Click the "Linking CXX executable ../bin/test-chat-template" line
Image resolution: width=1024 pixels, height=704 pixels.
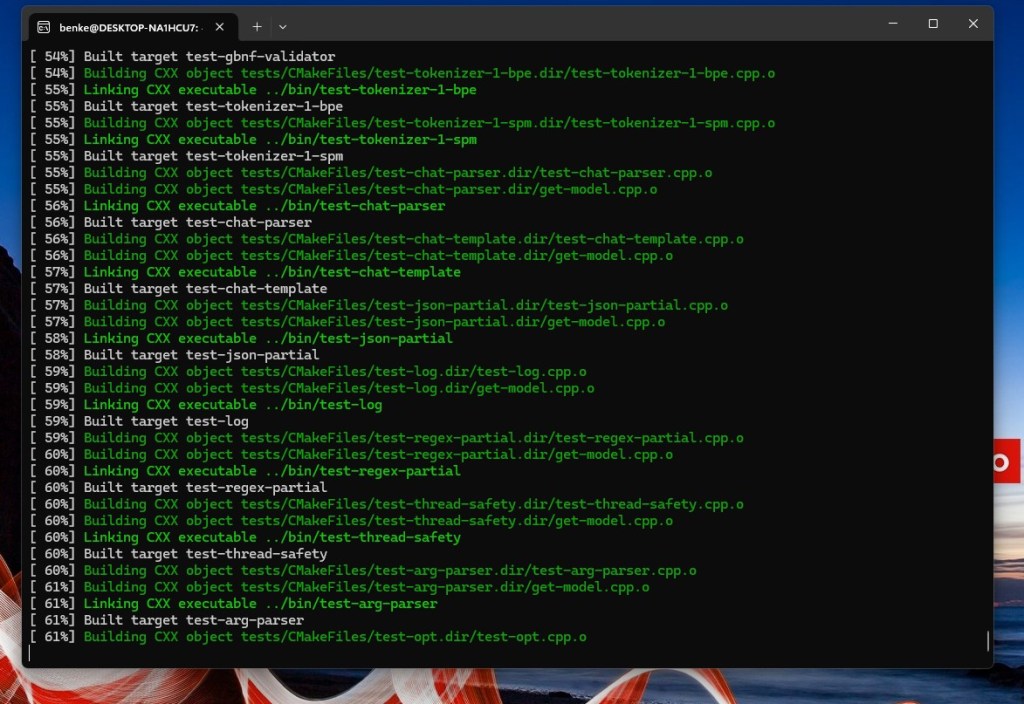(272, 272)
